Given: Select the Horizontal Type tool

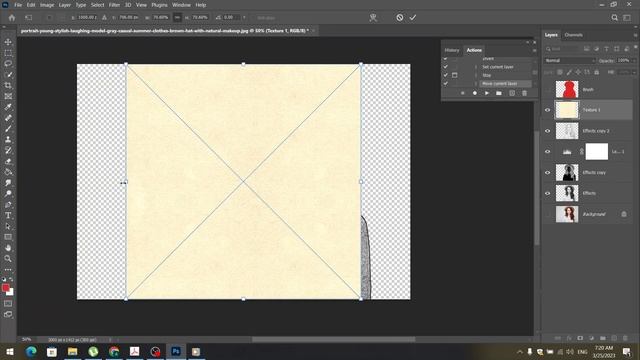Looking at the screenshot, I should (8, 216).
